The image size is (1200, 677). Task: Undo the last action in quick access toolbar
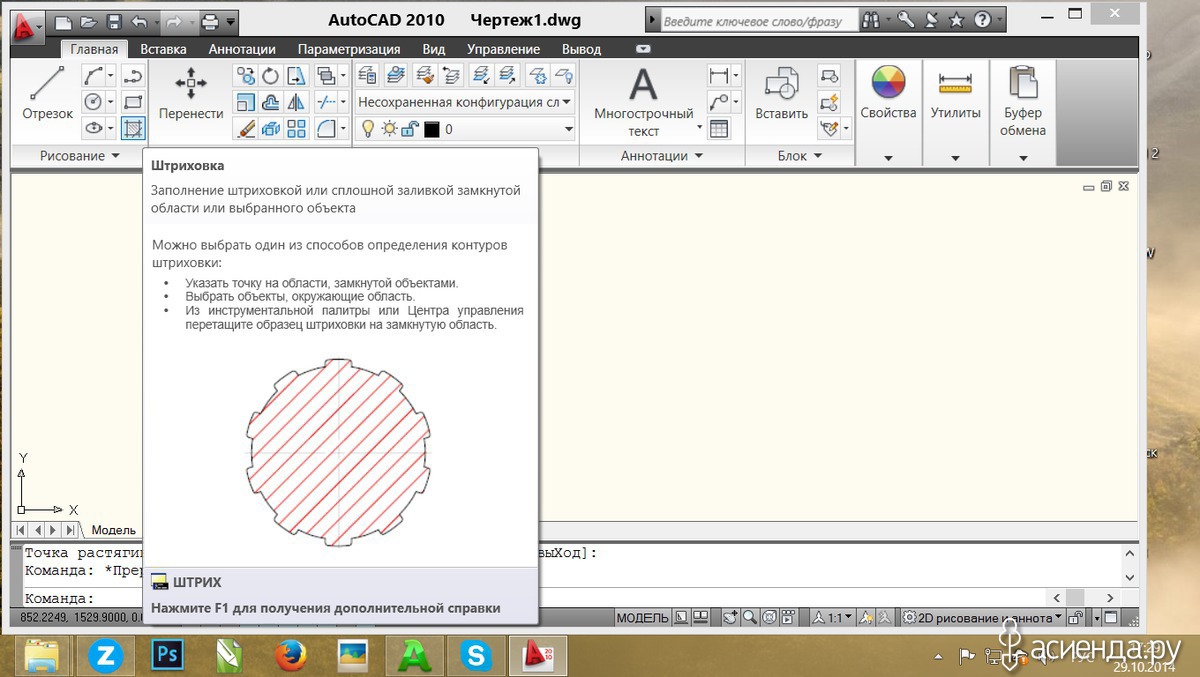(138, 21)
